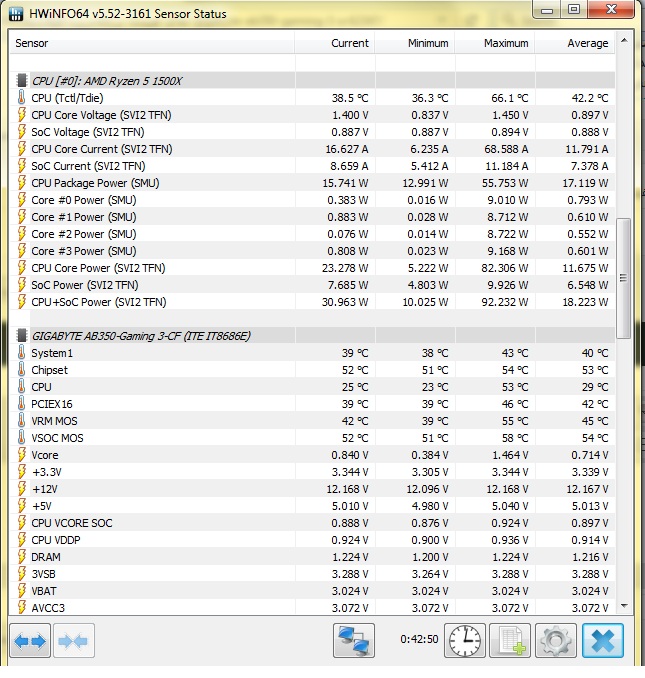Click the blue expand layout arrows button
Image resolution: width=645 pixels, height=678 pixels.
(x=30, y=640)
